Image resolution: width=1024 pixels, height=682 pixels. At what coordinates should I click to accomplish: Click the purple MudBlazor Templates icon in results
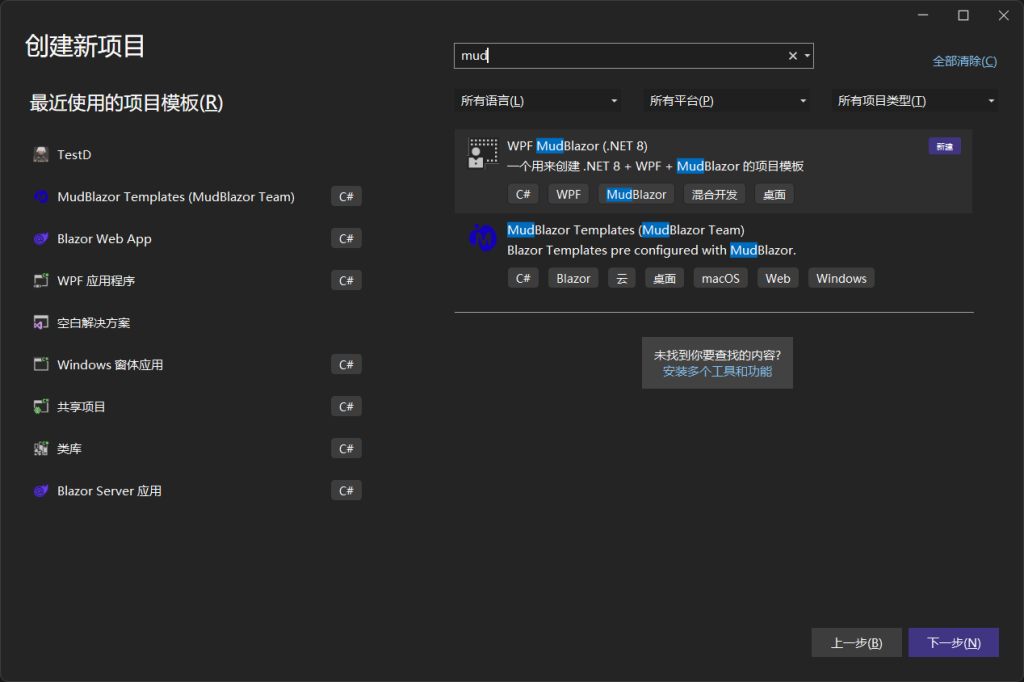tap(483, 238)
